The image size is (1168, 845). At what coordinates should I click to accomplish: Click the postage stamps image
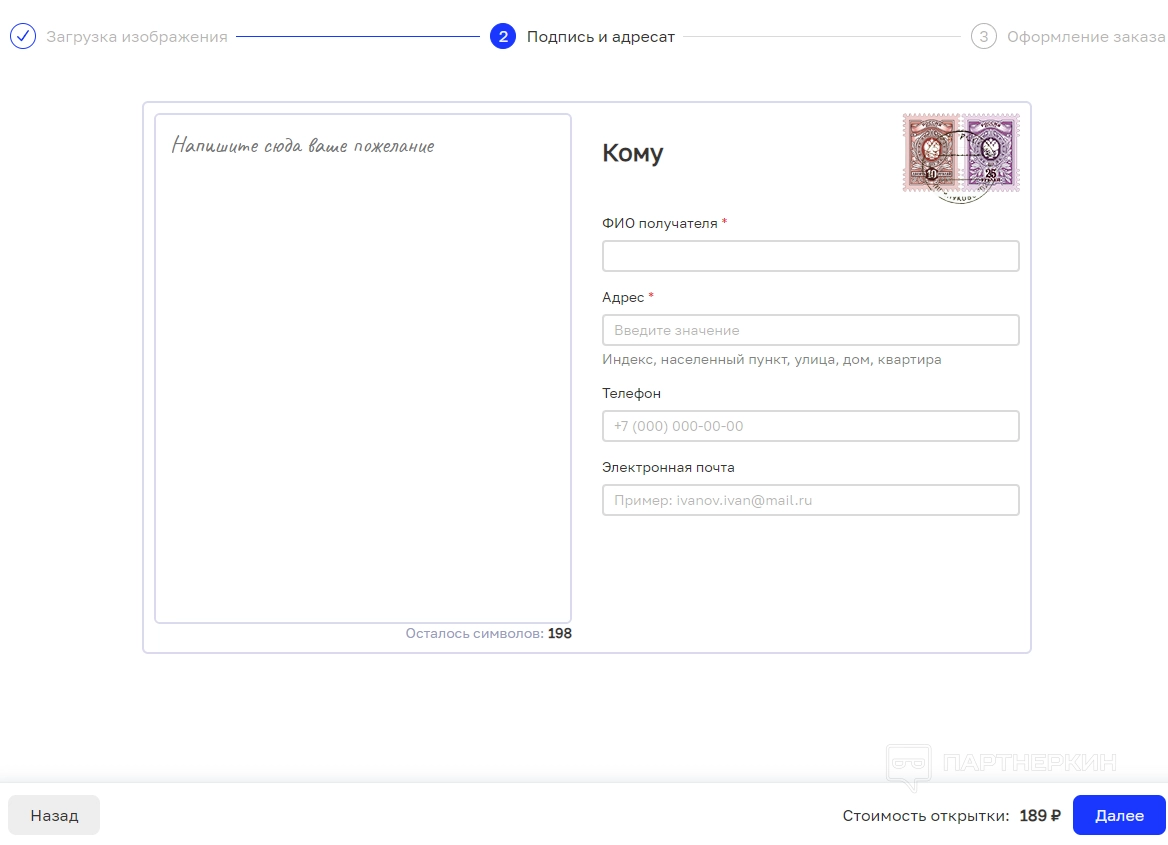(x=961, y=158)
